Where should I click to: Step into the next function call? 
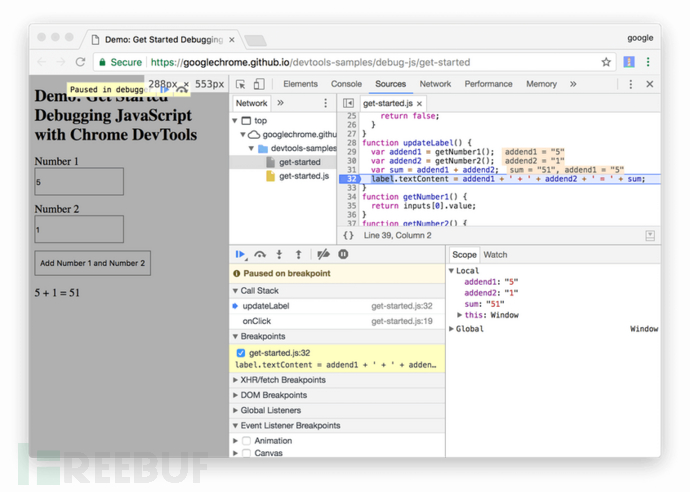point(279,255)
